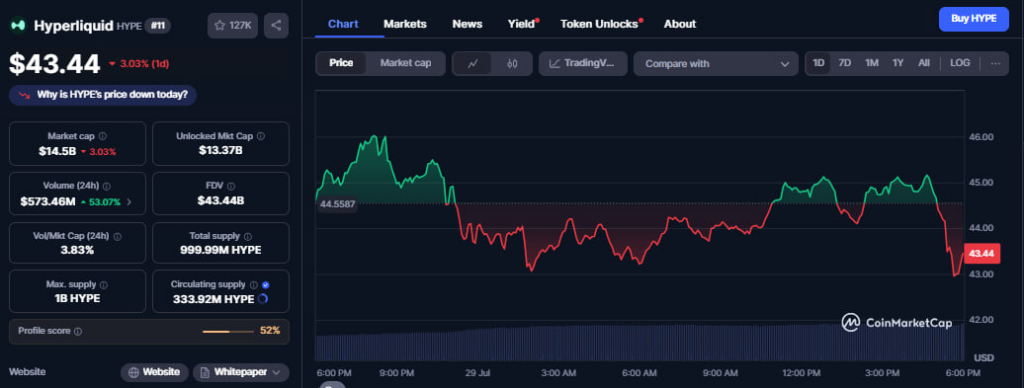Open the TradingView chart option

click(x=583, y=63)
